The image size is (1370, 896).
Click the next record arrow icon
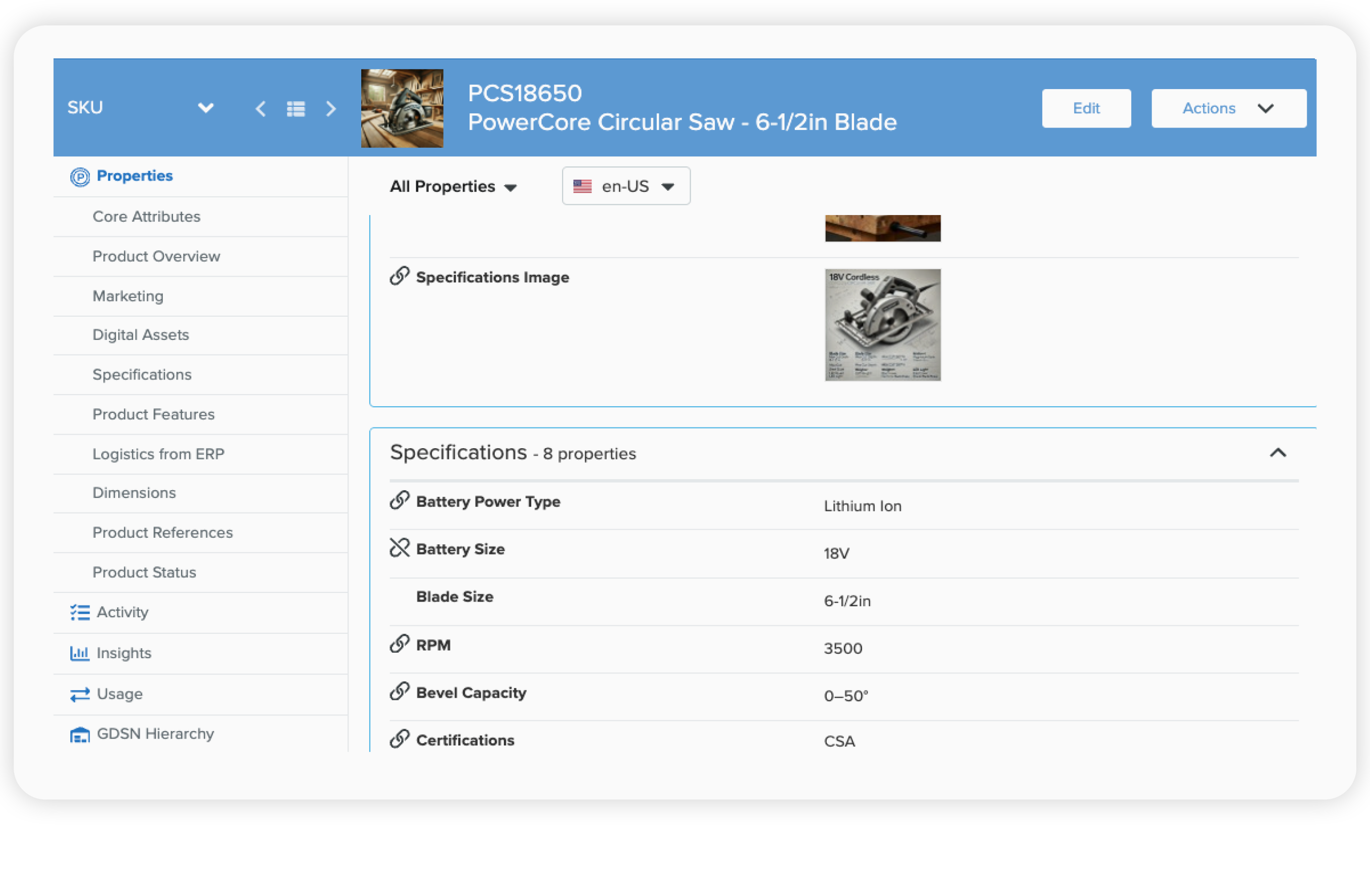[330, 108]
